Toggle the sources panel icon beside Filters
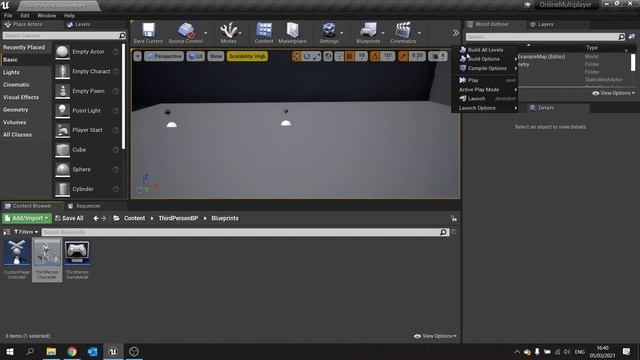The image size is (640, 360). [7, 232]
